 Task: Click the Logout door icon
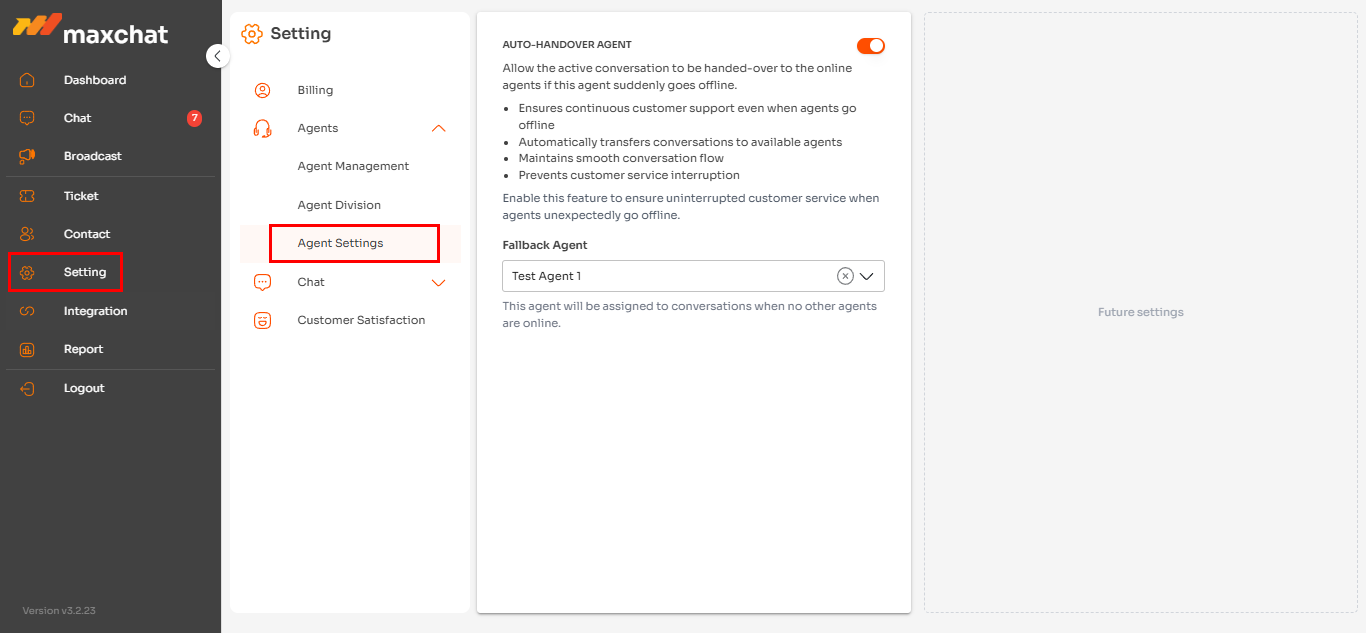[27, 388]
